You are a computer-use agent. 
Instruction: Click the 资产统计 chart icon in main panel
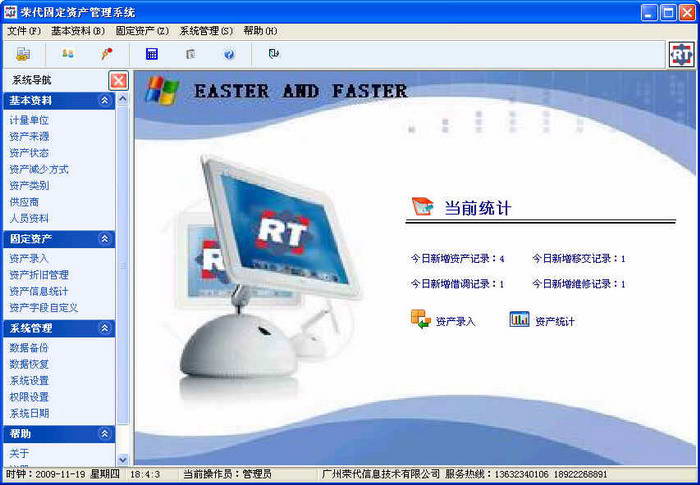[519, 319]
